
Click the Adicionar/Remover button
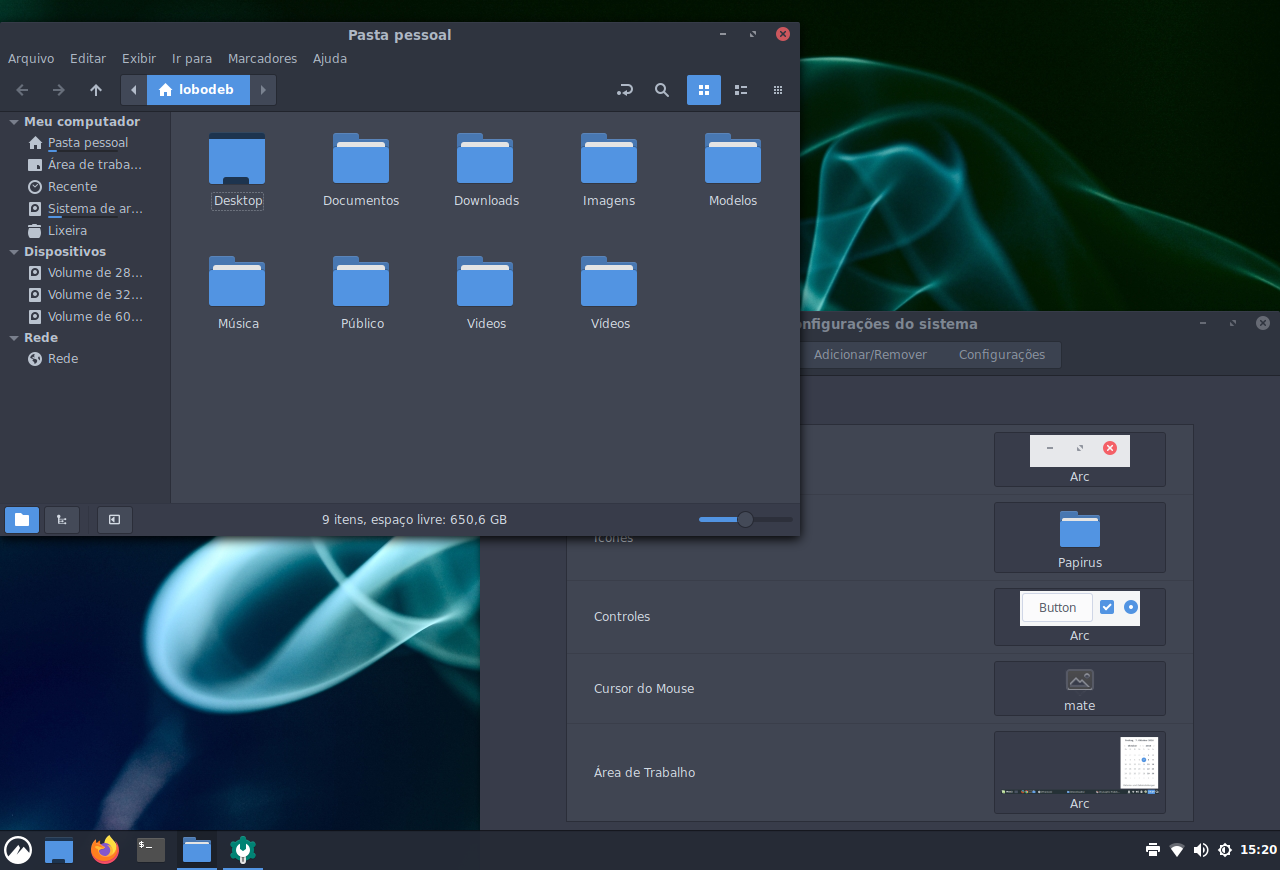pyautogui.click(x=869, y=354)
